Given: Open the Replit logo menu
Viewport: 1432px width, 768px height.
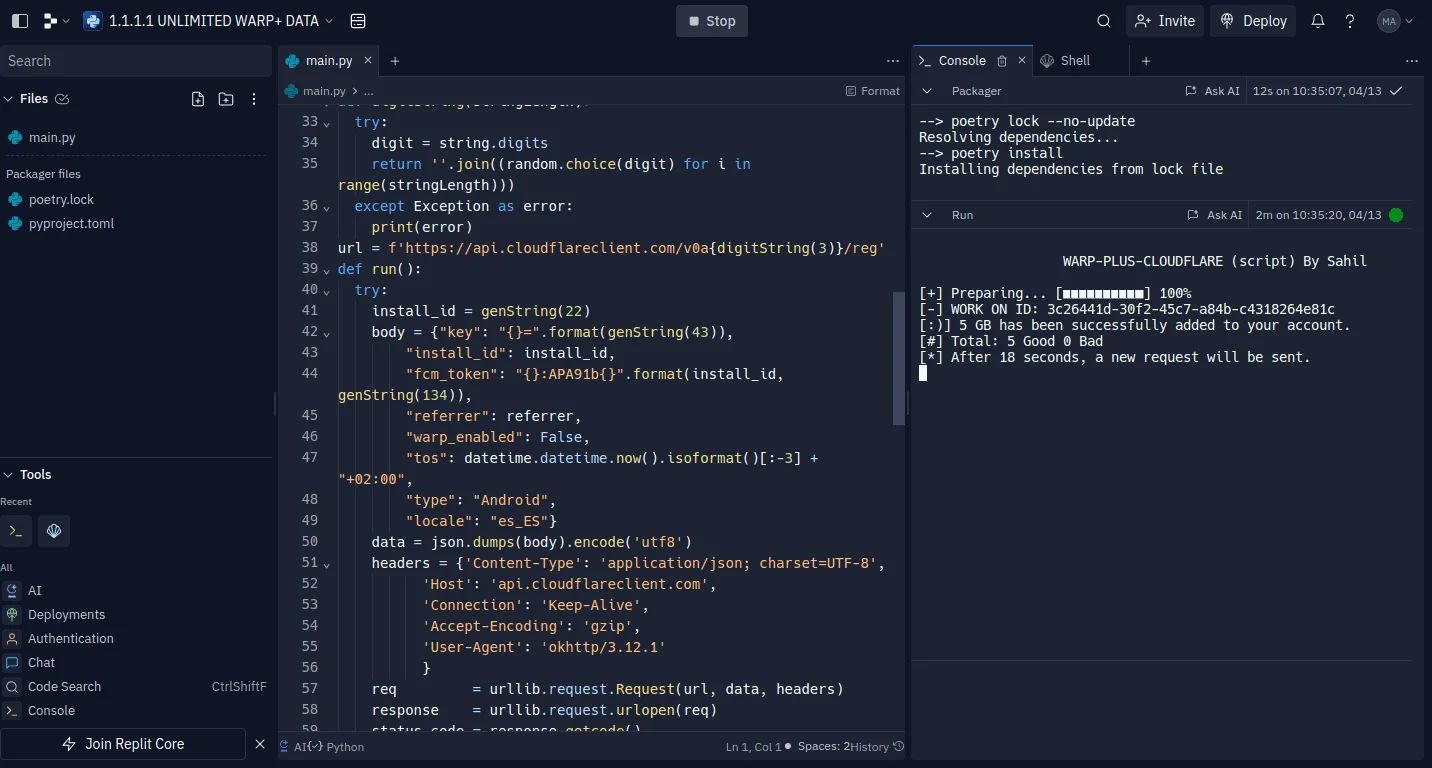Looking at the screenshot, I should [x=56, y=21].
